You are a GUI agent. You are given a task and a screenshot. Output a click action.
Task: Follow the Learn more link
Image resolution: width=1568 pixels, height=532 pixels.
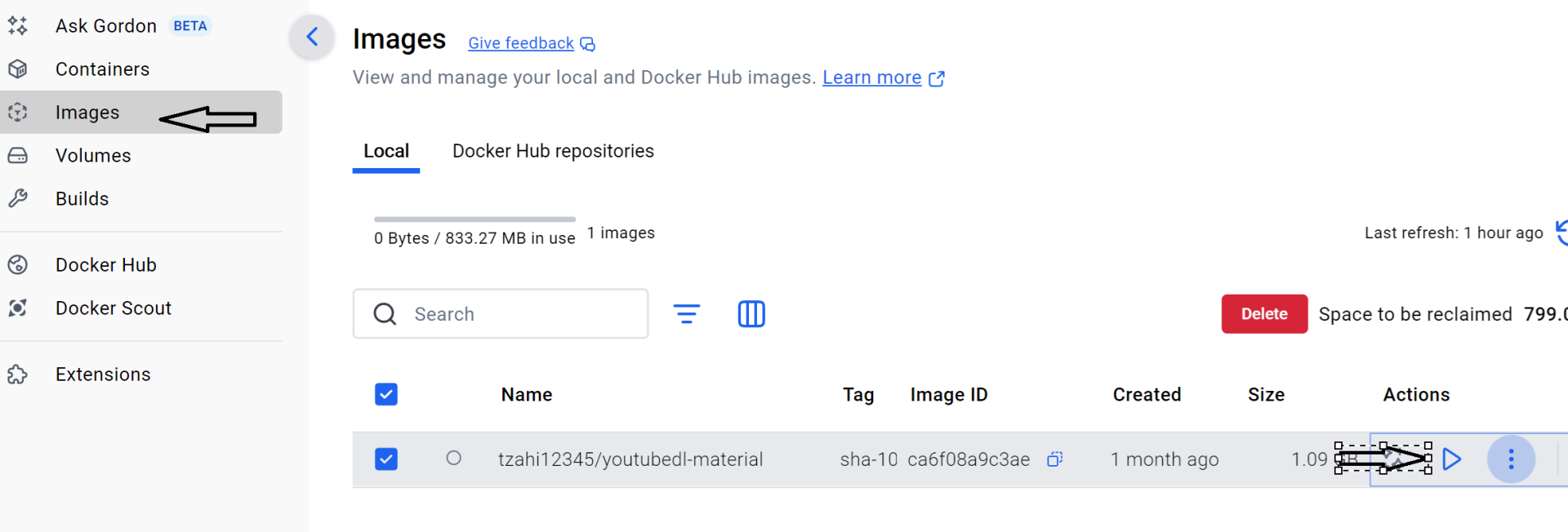(871, 78)
